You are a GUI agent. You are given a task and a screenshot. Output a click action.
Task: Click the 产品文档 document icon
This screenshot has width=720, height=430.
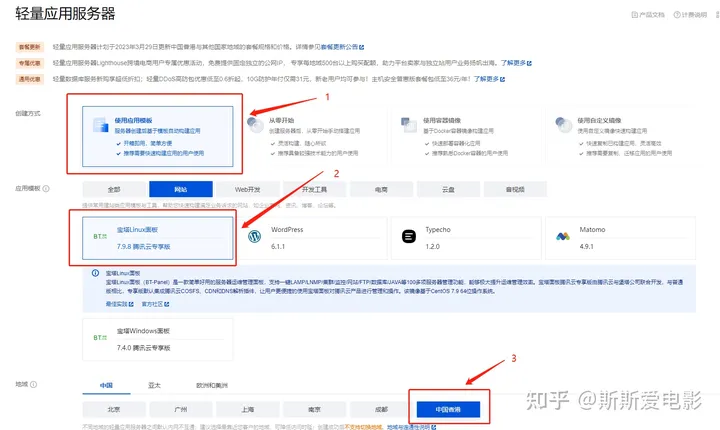[635, 15]
